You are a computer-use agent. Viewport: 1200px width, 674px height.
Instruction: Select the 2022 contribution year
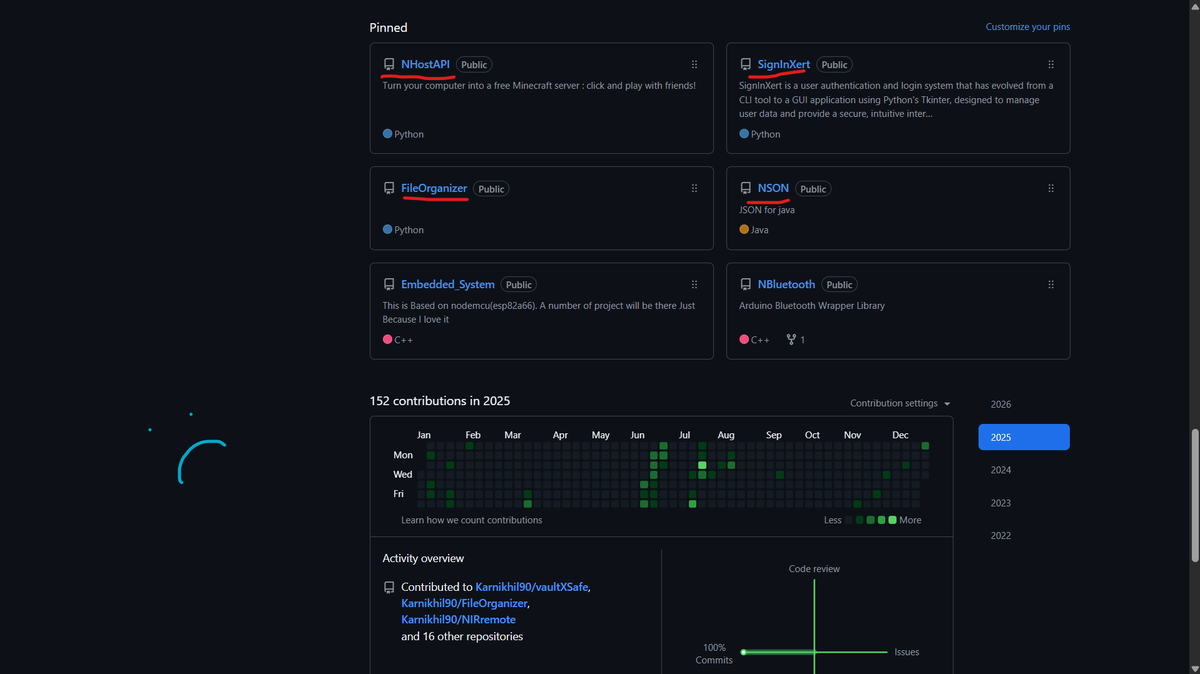(x=1001, y=535)
